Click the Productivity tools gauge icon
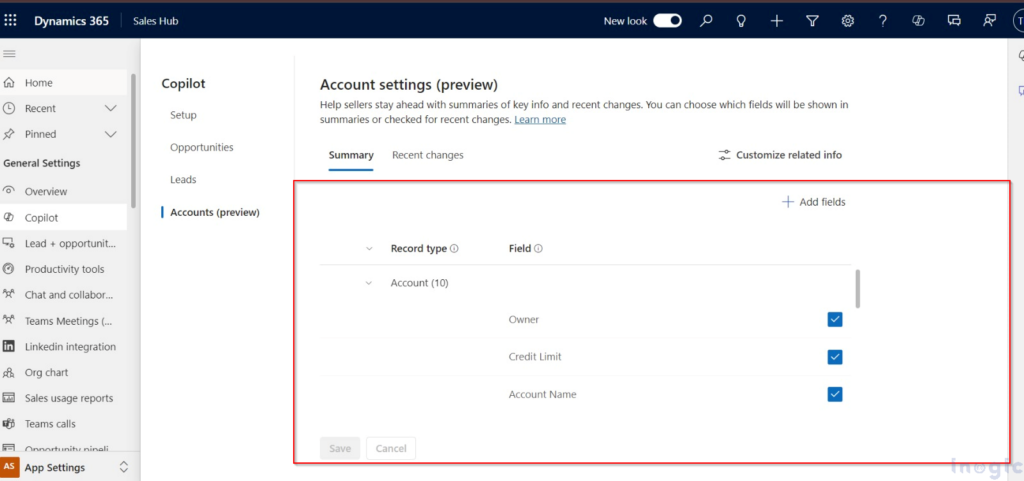 9,269
